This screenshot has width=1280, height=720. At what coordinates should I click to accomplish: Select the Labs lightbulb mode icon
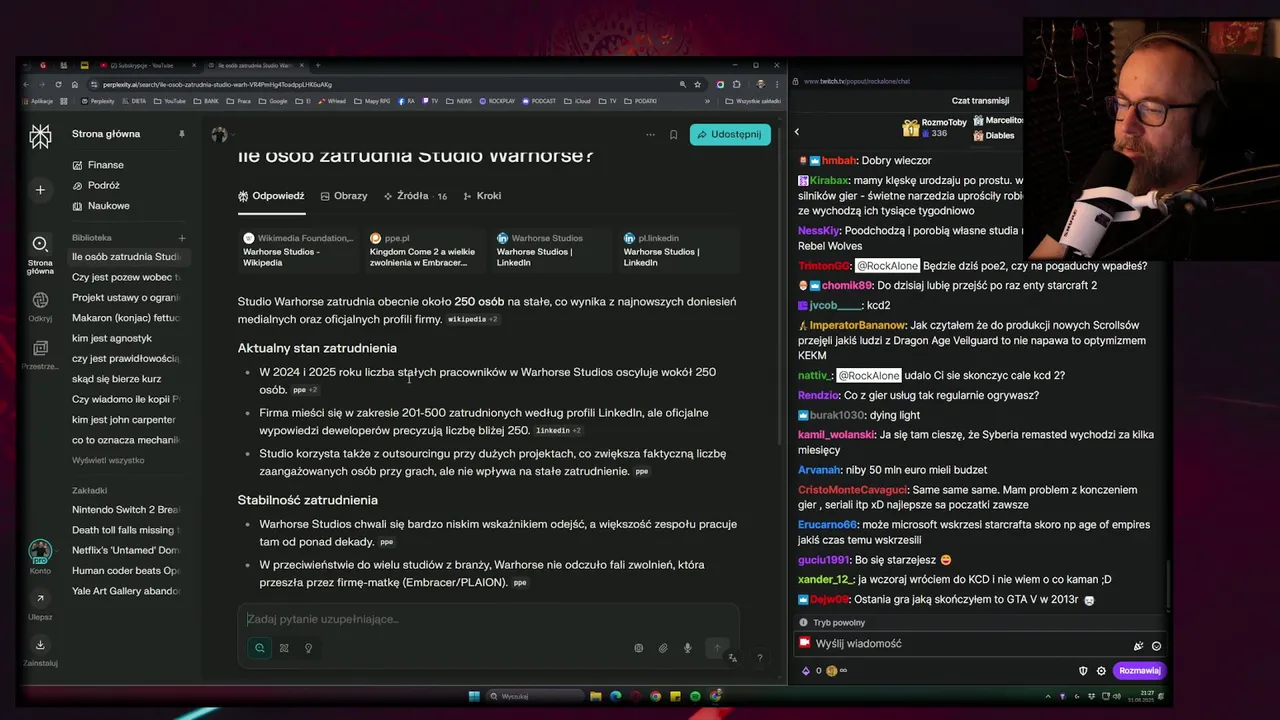click(x=308, y=648)
